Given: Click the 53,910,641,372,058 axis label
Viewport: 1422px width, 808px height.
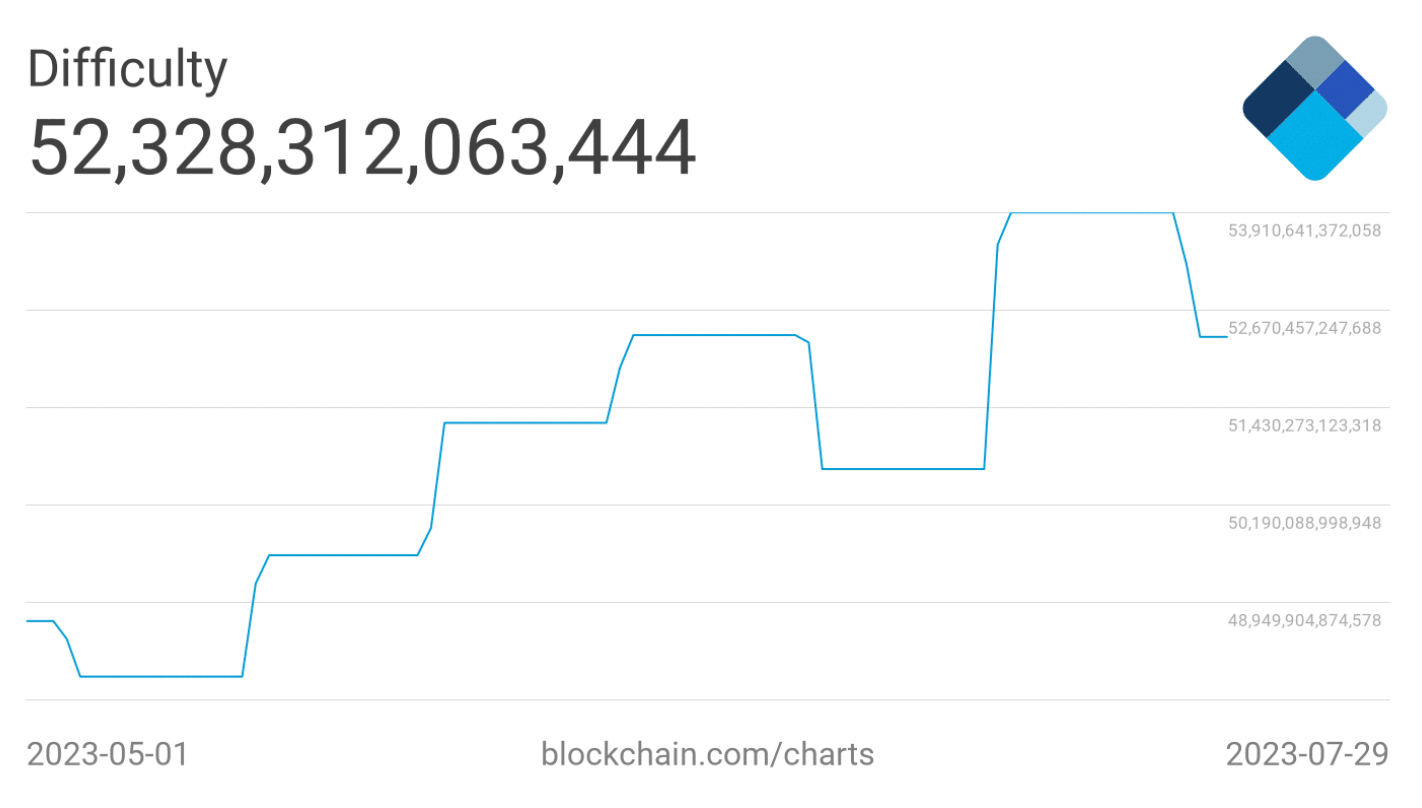Looking at the screenshot, I should pyautogui.click(x=1304, y=231).
